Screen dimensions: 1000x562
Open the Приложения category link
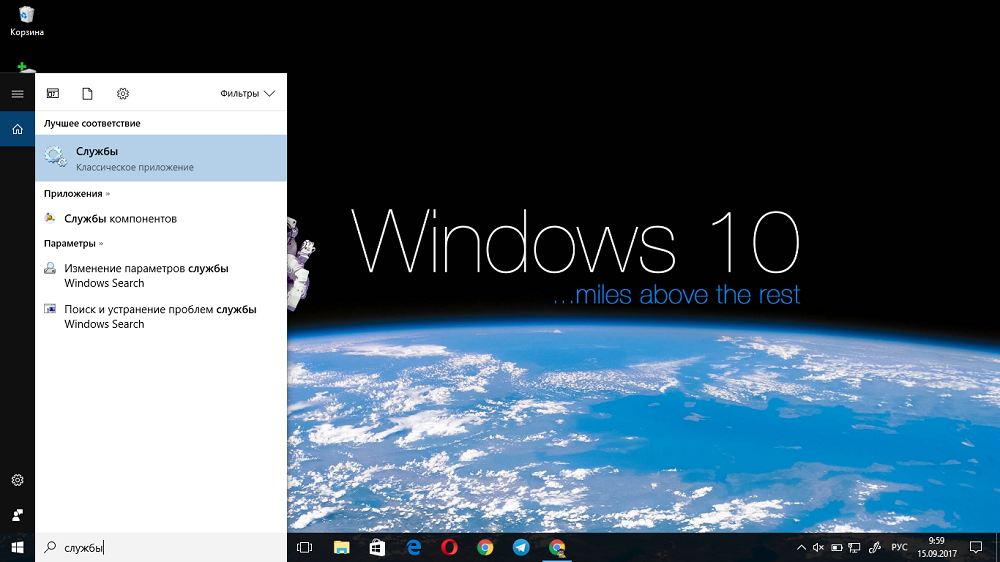[x=77, y=193]
